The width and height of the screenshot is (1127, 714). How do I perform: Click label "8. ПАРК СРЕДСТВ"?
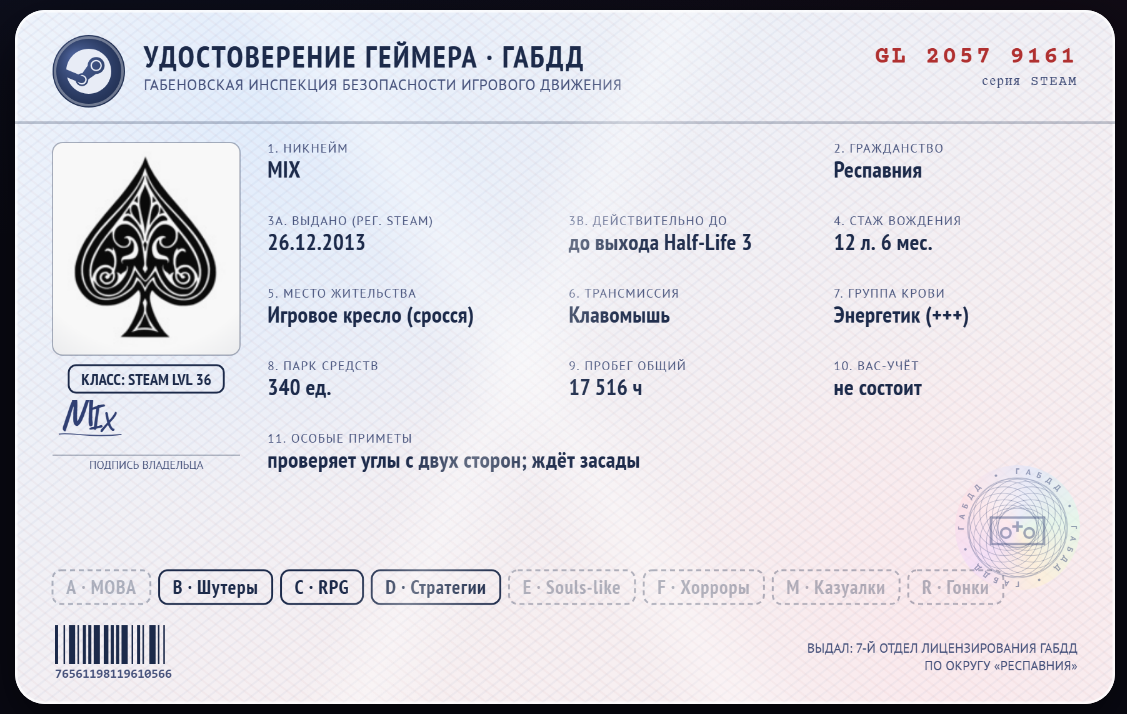[x=323, y=365]
